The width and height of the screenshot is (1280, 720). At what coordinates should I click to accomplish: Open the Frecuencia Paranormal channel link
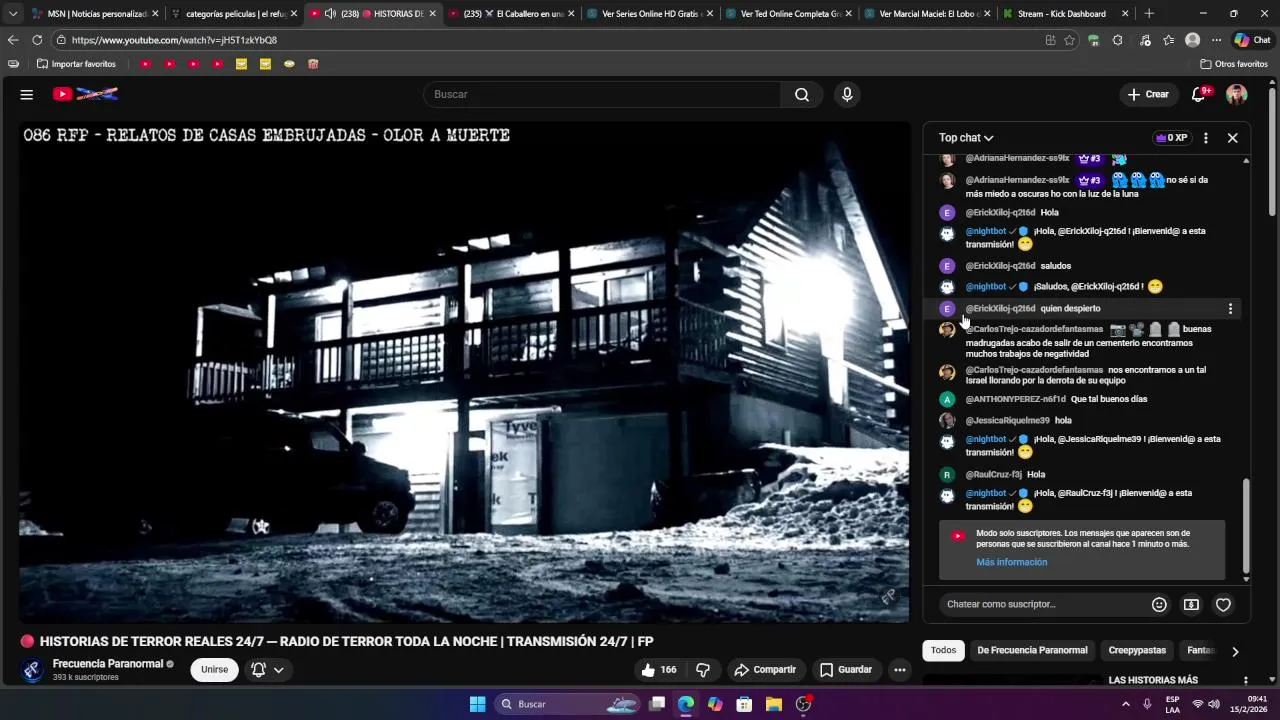coord(108,664)
